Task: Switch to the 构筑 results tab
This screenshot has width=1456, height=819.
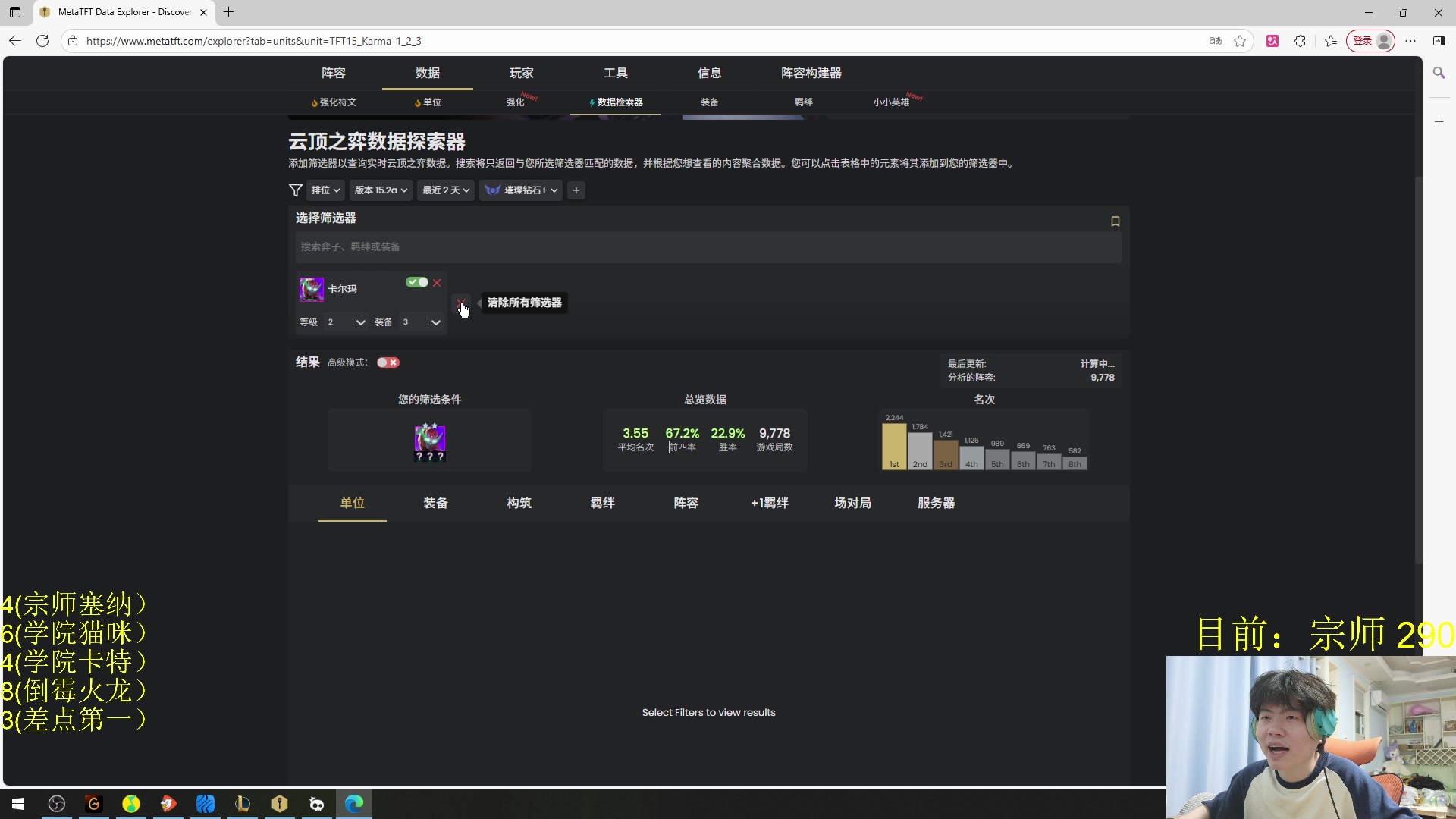Action: coord(519,503)
